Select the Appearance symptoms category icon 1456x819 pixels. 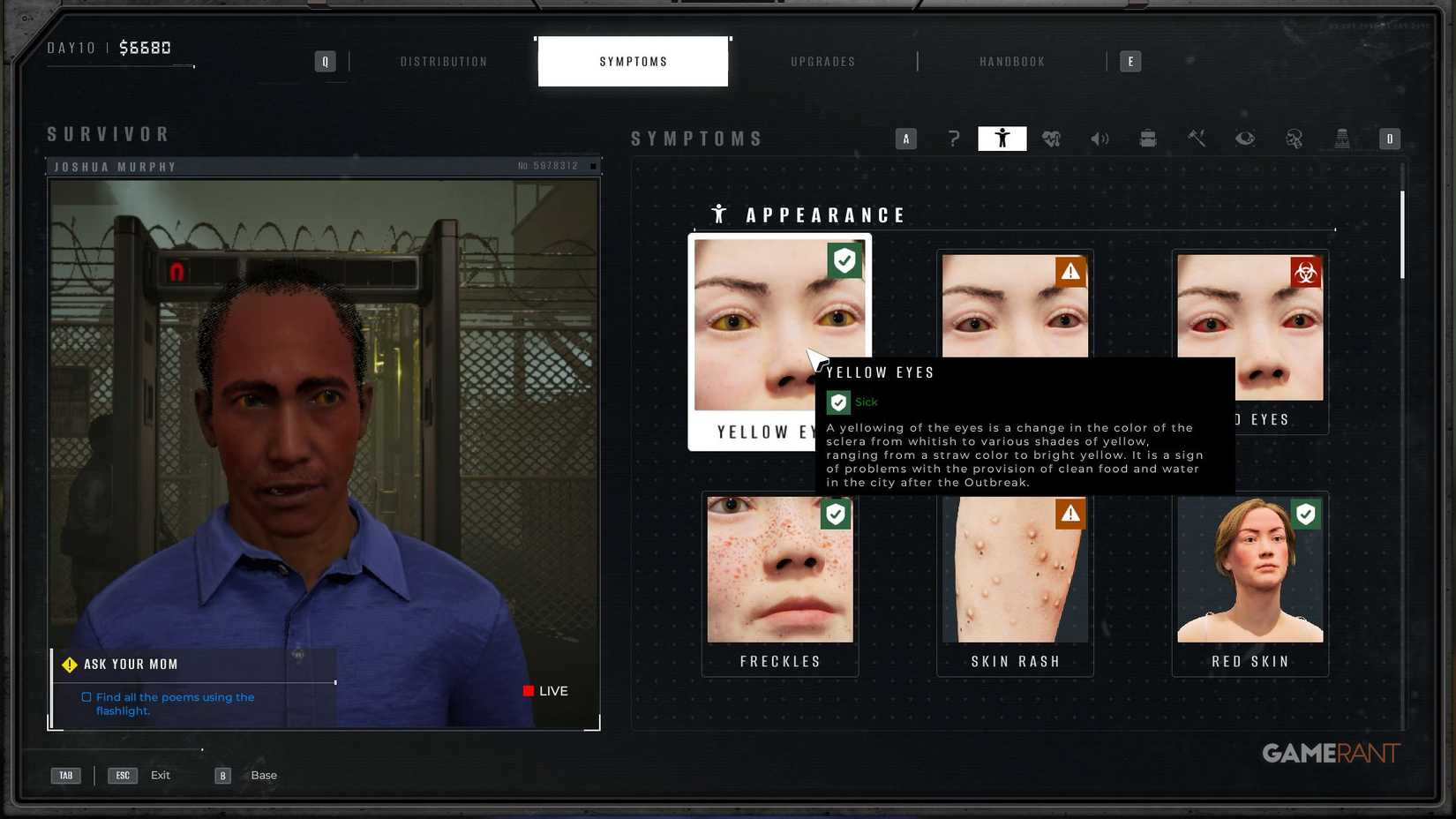click(1002, 139)
